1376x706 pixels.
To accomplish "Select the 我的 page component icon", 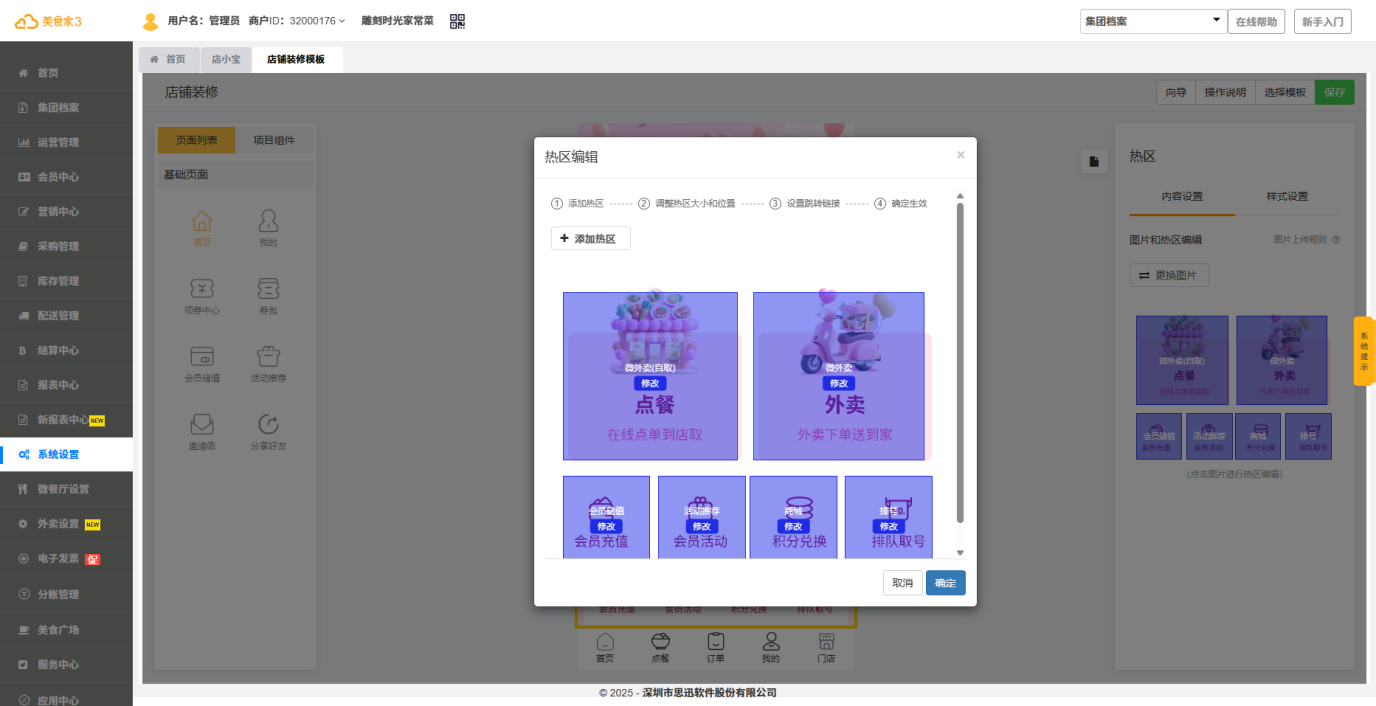I will click(267, 223).
